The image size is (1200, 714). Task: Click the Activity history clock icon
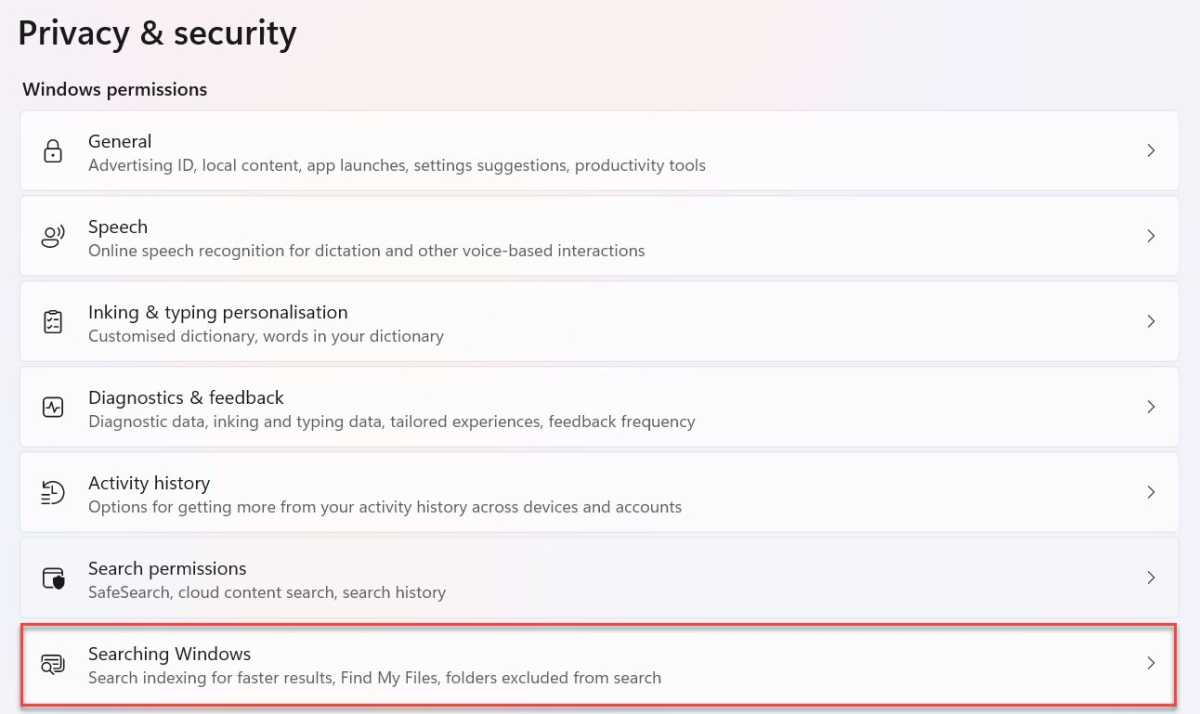click(x=52, y=492)
